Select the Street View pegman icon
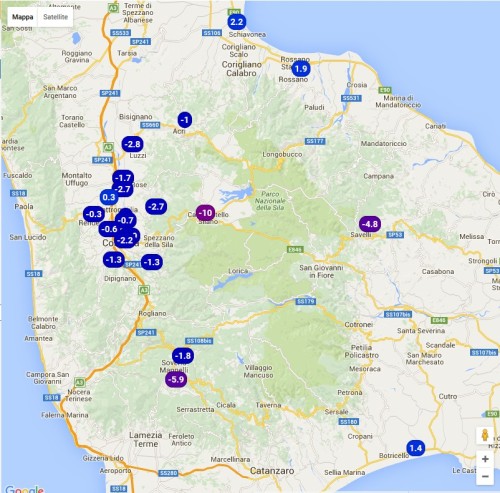Image resolution: width=500 pixels, height=493 pixels. [x=485, y=435]
